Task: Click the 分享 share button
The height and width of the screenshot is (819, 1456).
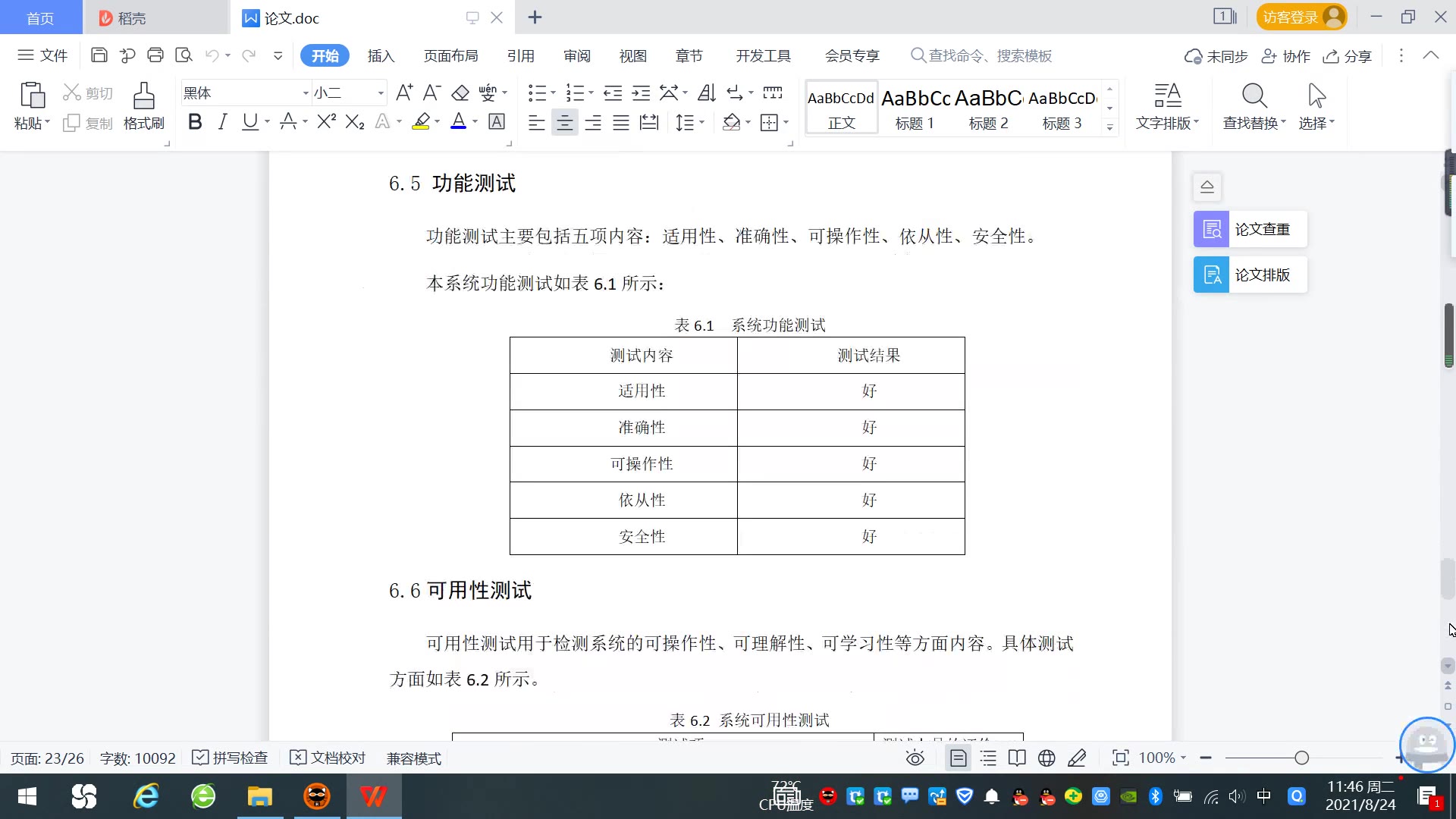Action: pyautogui.click(x=1348, y=56)
